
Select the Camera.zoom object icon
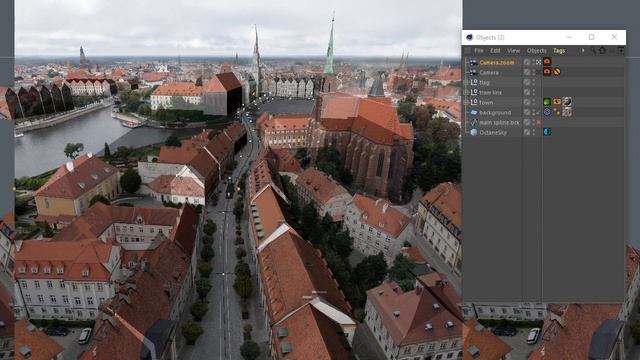tap(473, 62)
